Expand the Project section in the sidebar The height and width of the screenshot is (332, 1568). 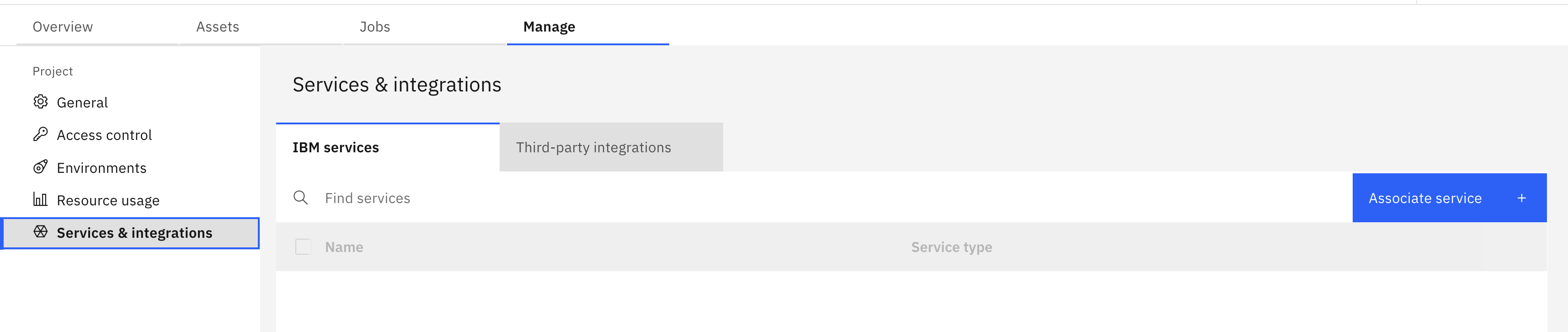[53, 71]
